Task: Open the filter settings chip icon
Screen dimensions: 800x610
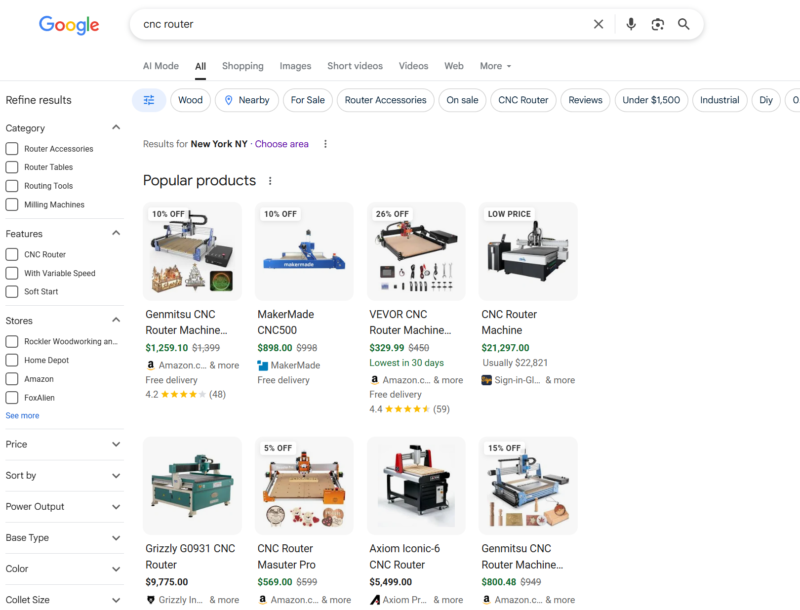Action: [149, 100]
